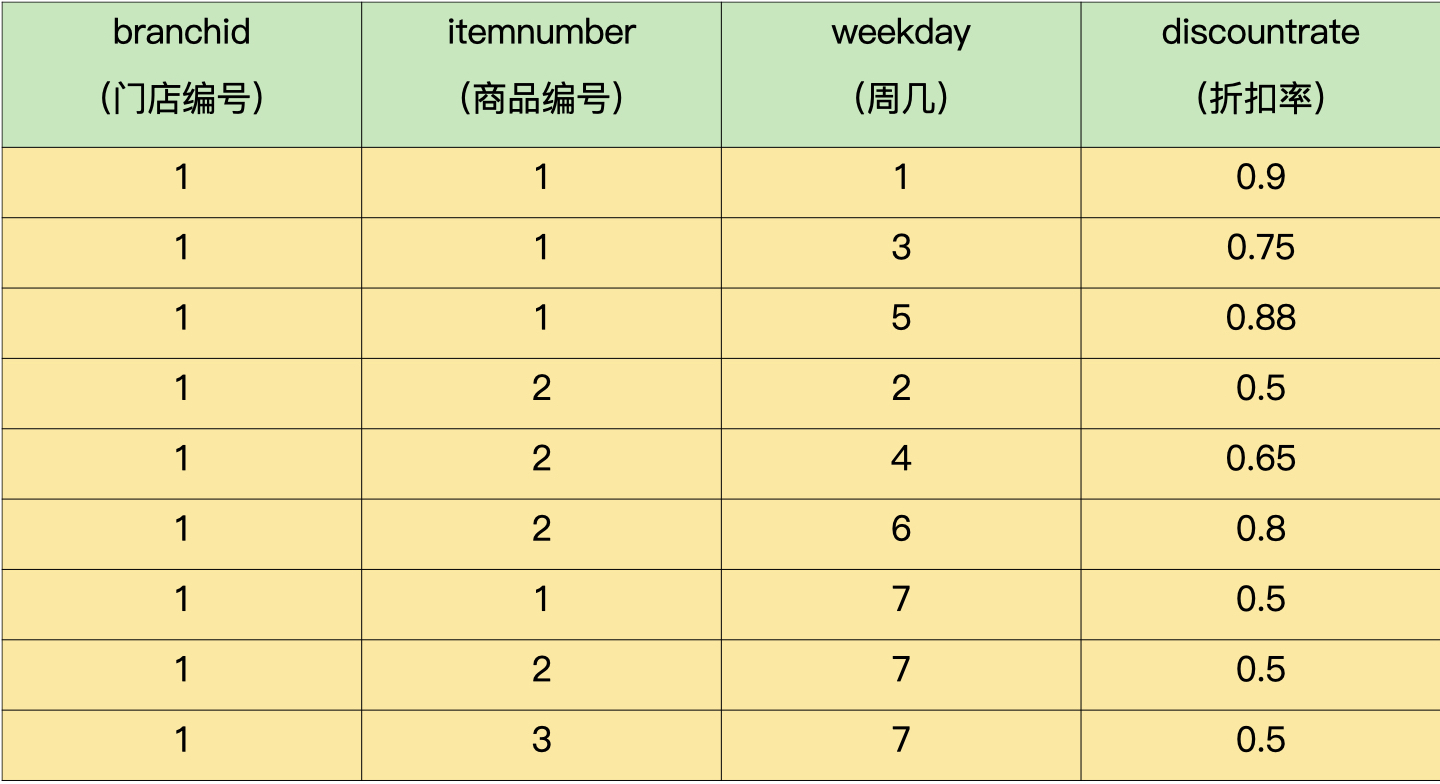1440x784 pixels.
Task: Select the 0.75 discount rate cell
Action: 1260,248
